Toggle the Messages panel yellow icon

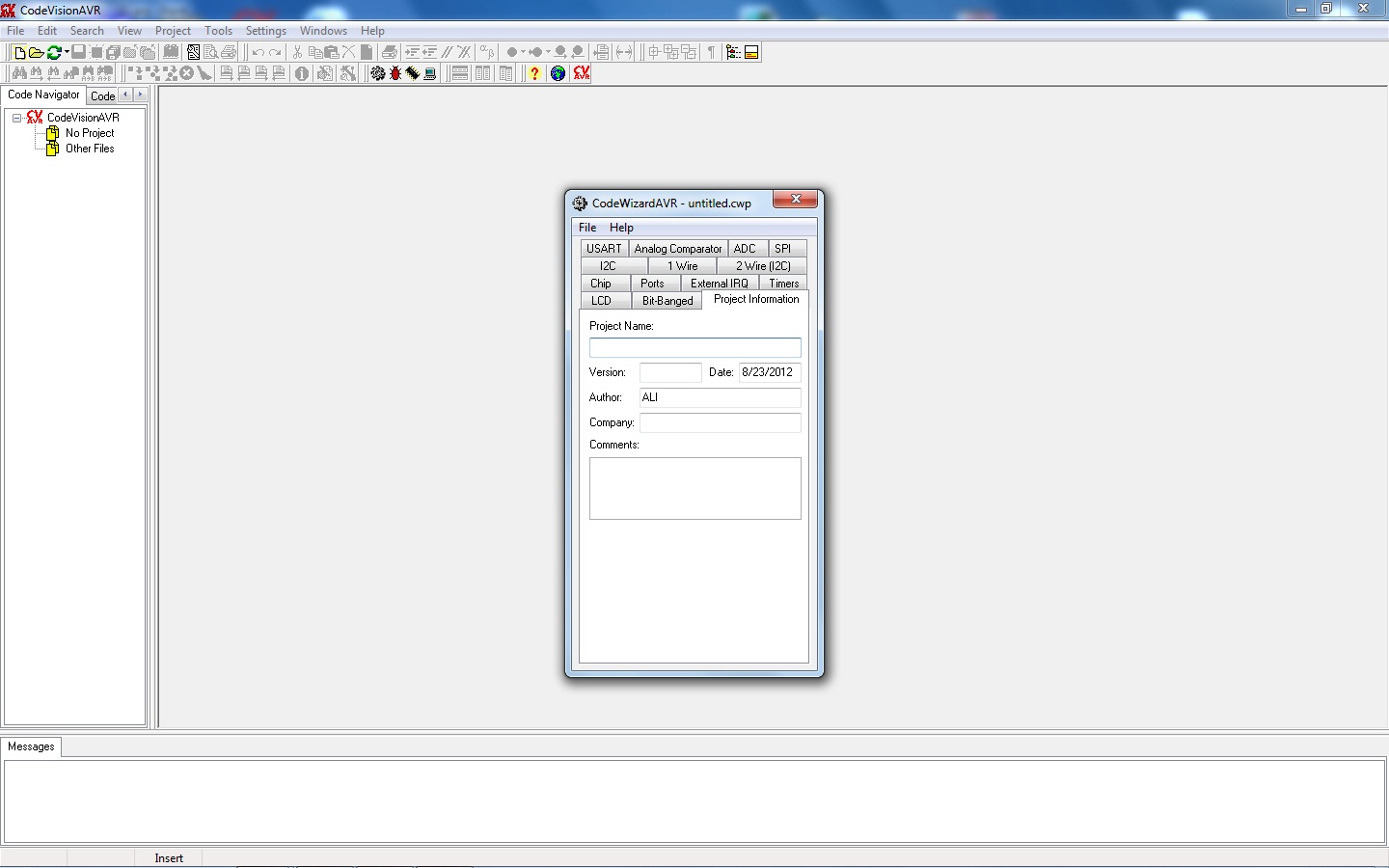(751, 52)
